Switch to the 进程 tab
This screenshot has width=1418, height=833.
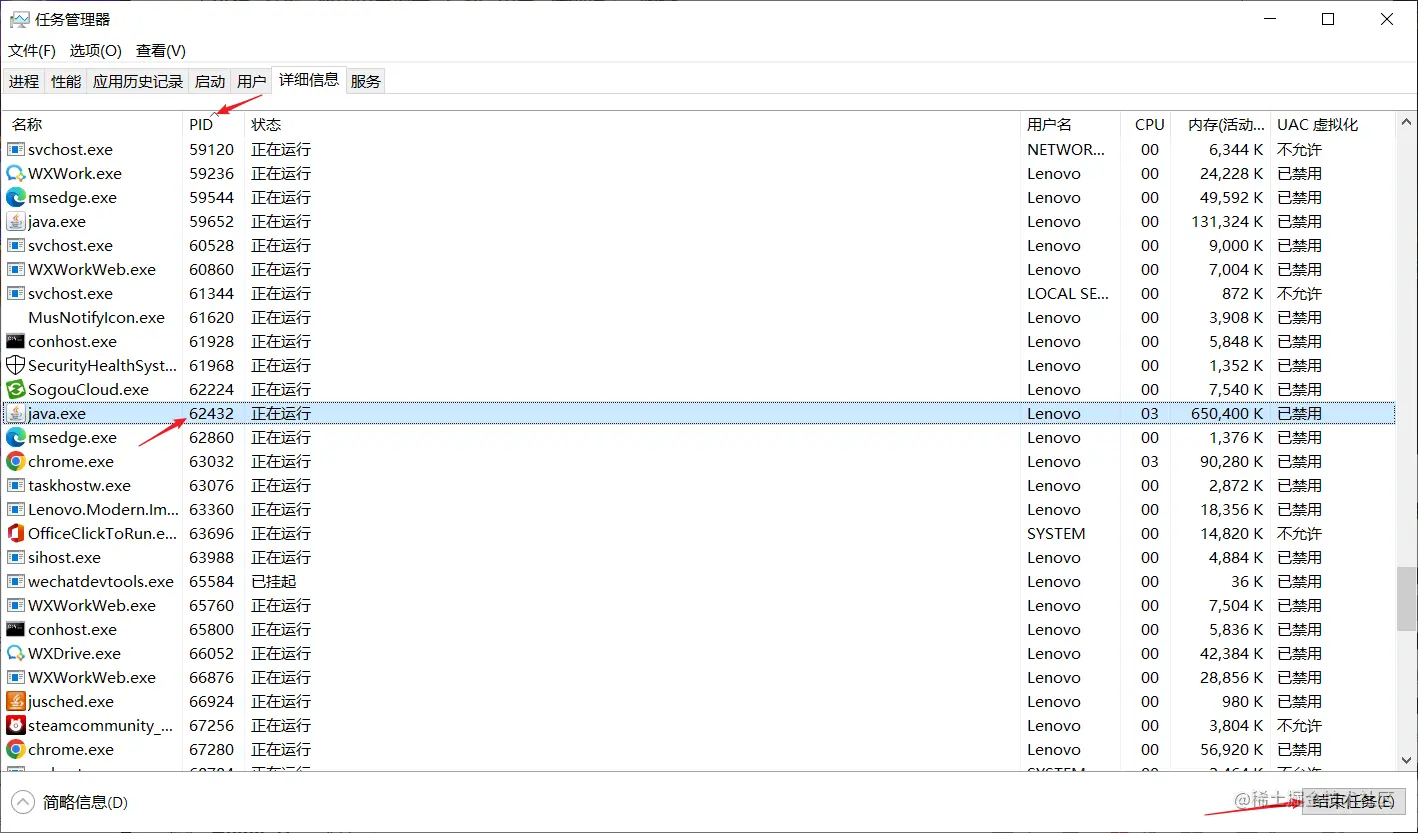[24, 81]
